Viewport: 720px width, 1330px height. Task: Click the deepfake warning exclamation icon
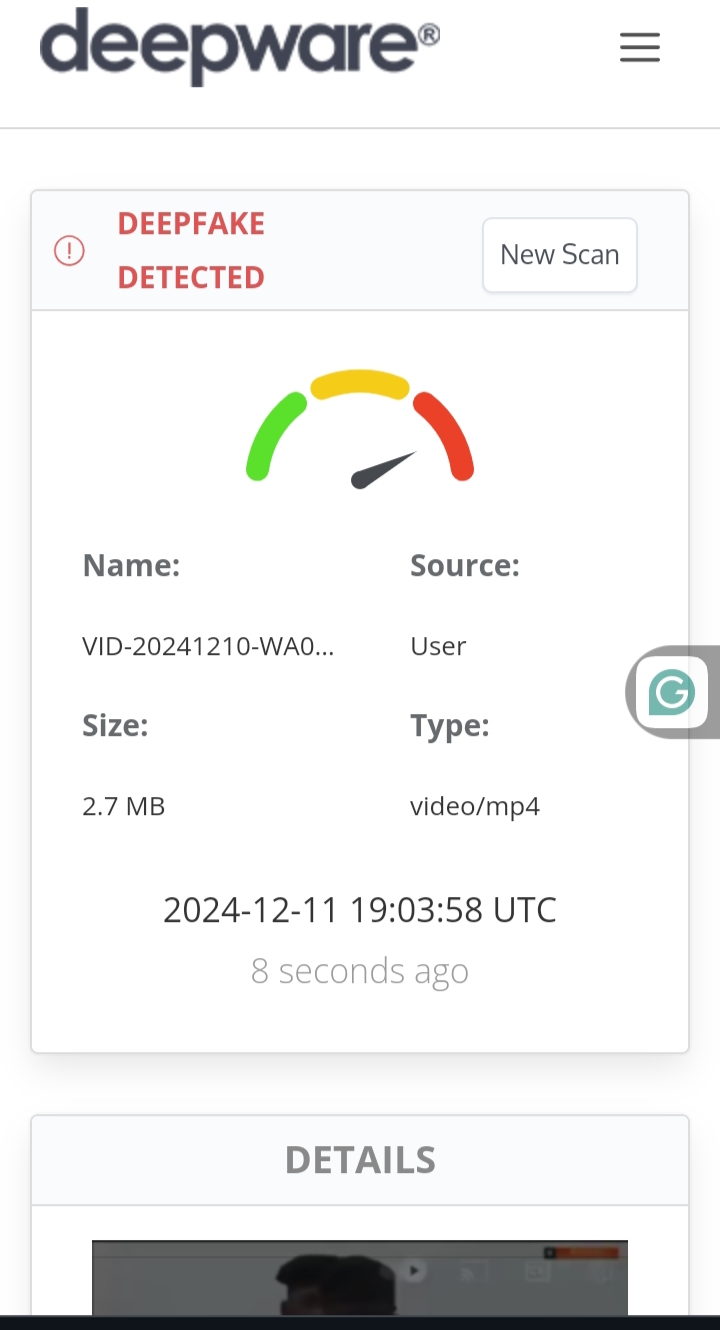69,250
